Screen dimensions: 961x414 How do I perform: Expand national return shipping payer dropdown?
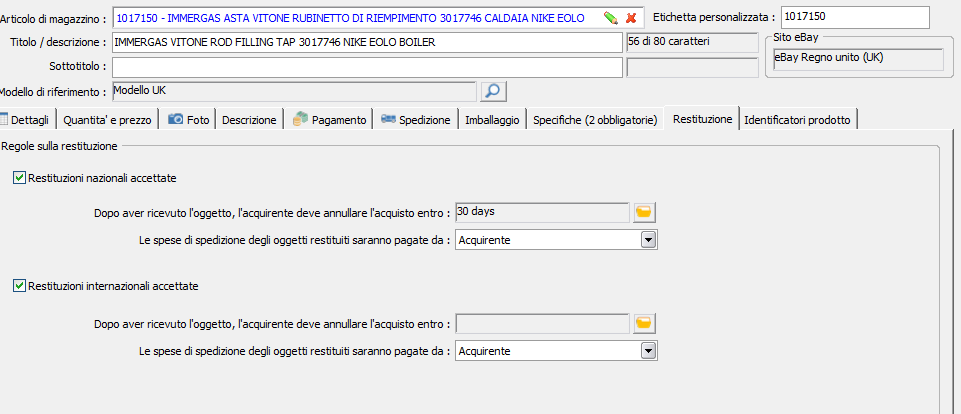coord(648,240)
